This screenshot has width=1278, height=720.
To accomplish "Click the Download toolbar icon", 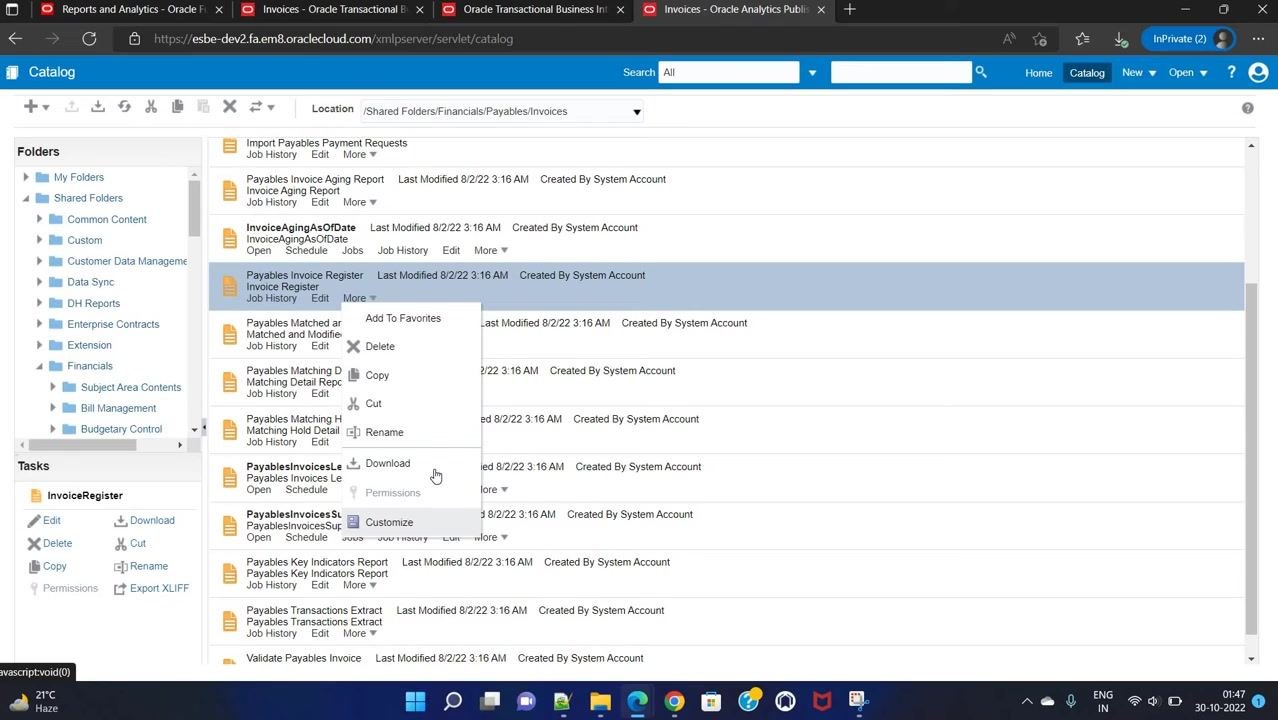I will [97, 106].
